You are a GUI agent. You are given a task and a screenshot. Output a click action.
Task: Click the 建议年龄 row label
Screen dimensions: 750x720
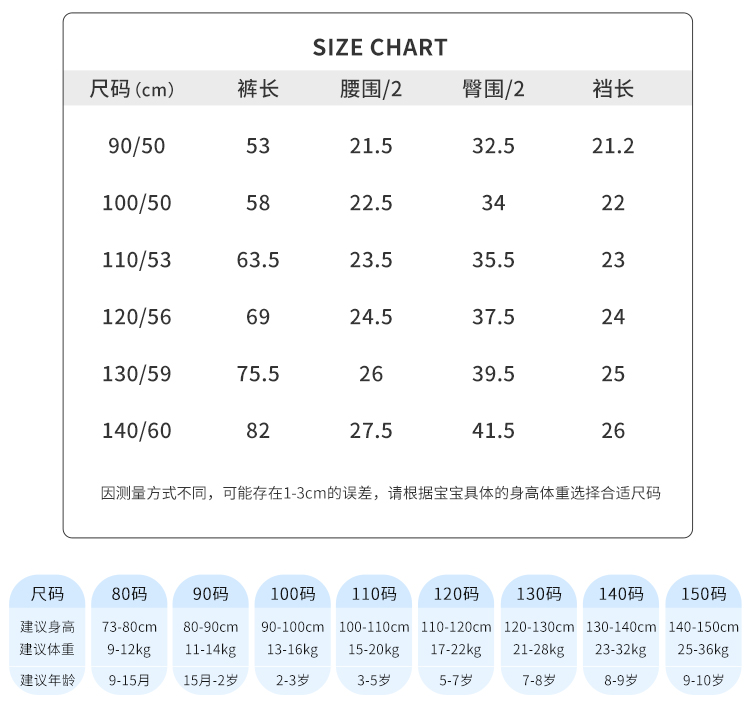coord(48,680)
